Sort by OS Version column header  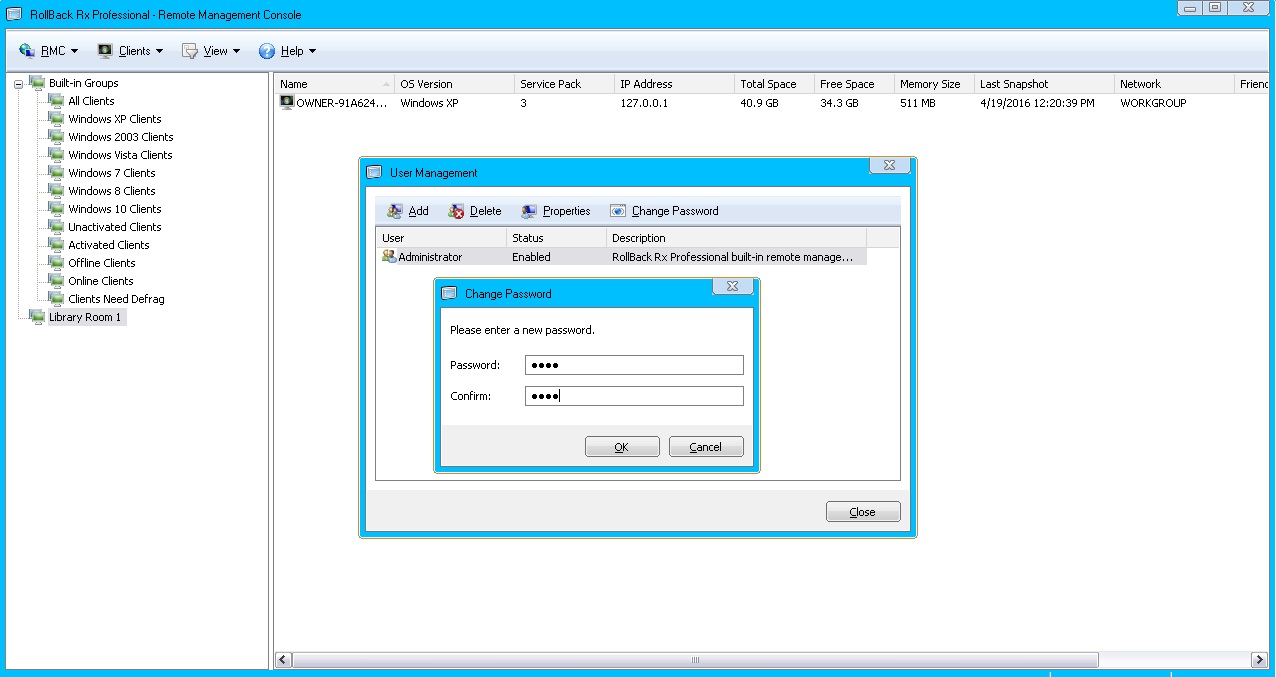click(454, 84)
